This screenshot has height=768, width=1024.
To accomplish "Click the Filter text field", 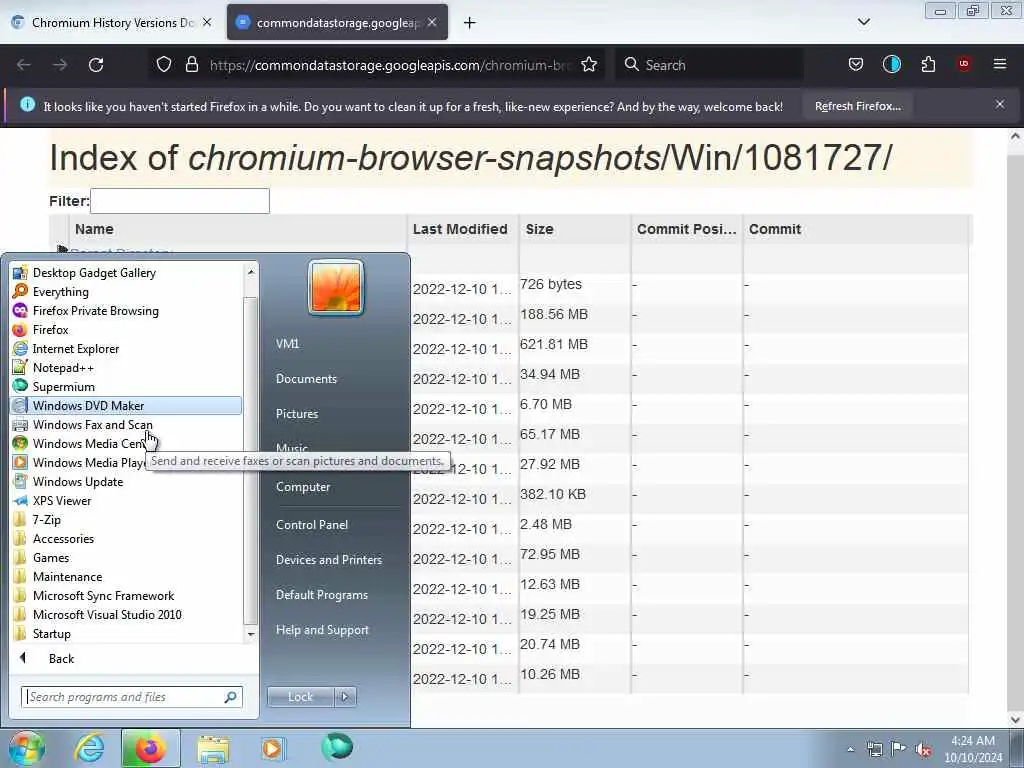I will [x=180, y=200].
